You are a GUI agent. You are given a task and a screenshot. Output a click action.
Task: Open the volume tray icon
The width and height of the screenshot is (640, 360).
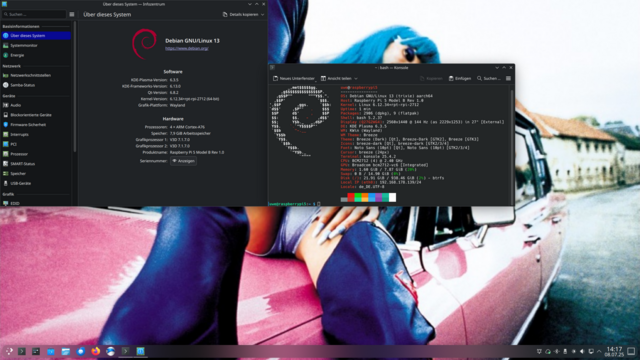[582, 351]
